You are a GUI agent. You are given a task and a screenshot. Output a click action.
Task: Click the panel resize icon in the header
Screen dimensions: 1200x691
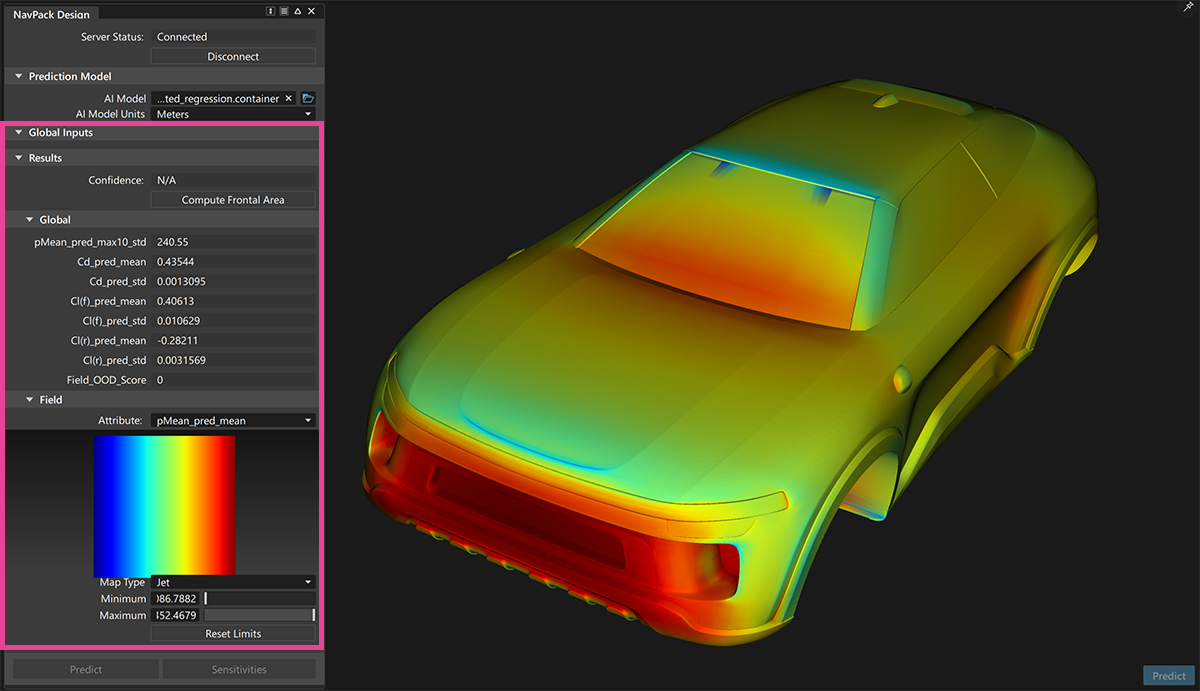(270, 11)
